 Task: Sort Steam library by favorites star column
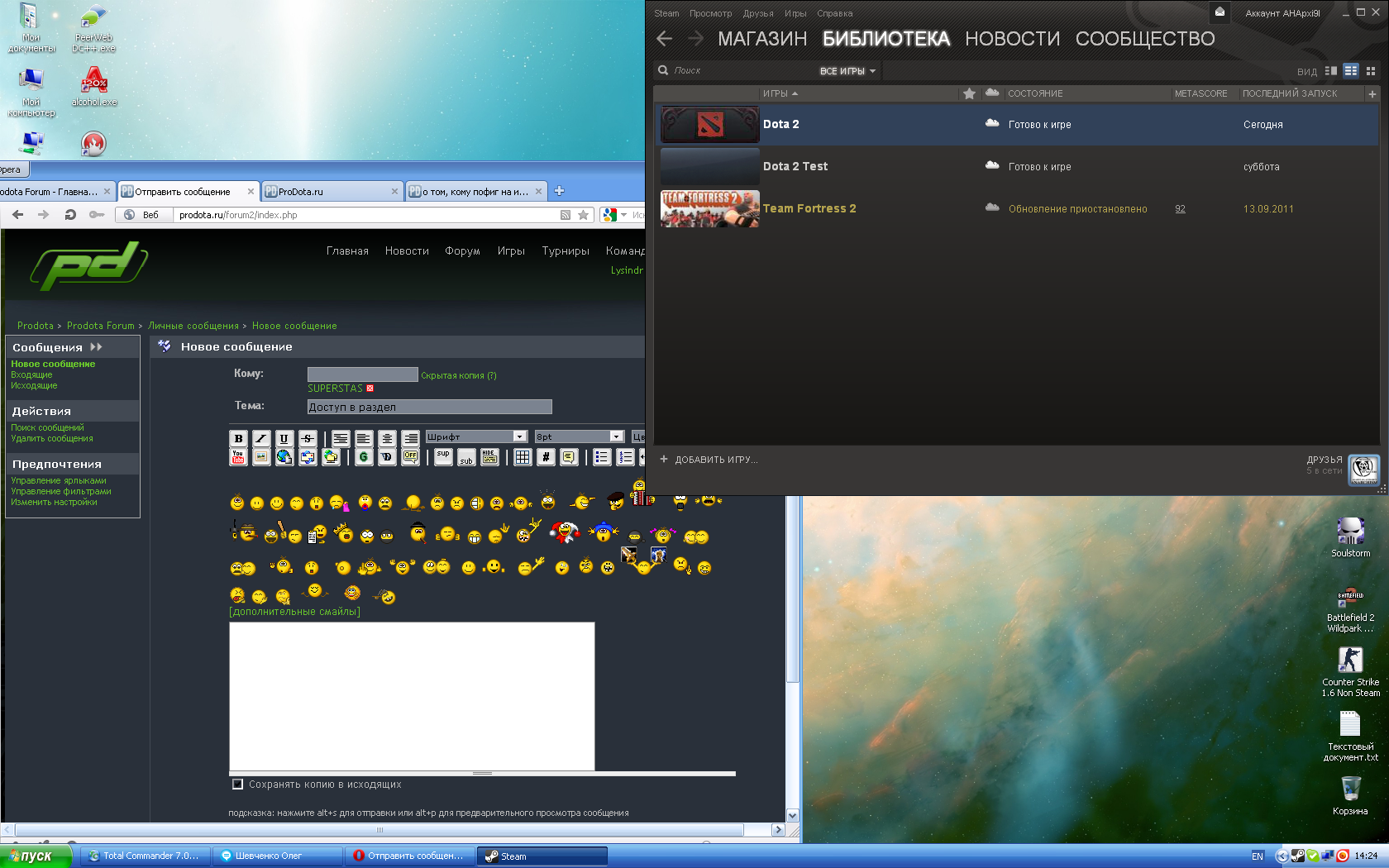pos(970,93)
